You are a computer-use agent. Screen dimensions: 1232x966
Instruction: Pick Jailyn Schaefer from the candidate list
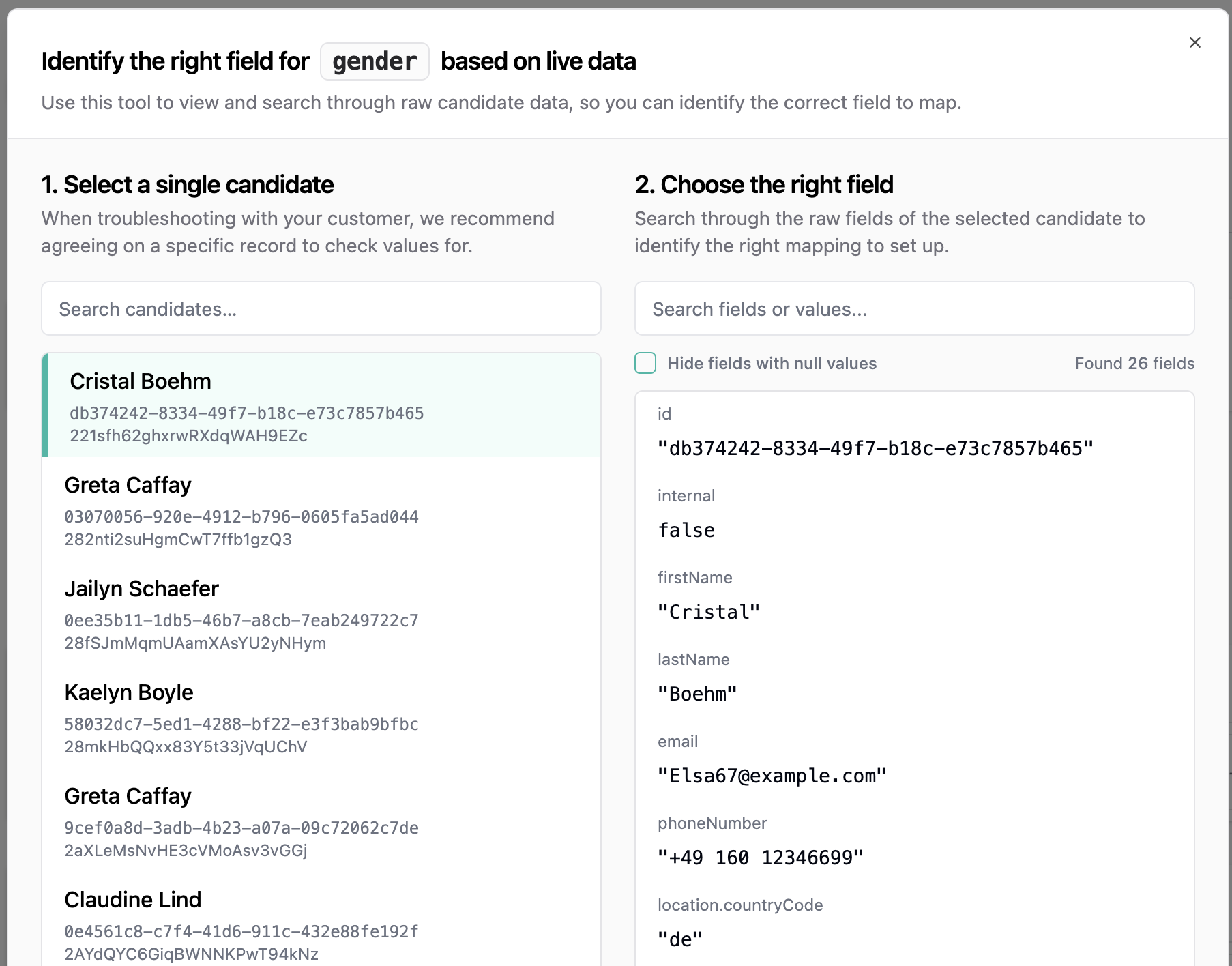point(321,613)
